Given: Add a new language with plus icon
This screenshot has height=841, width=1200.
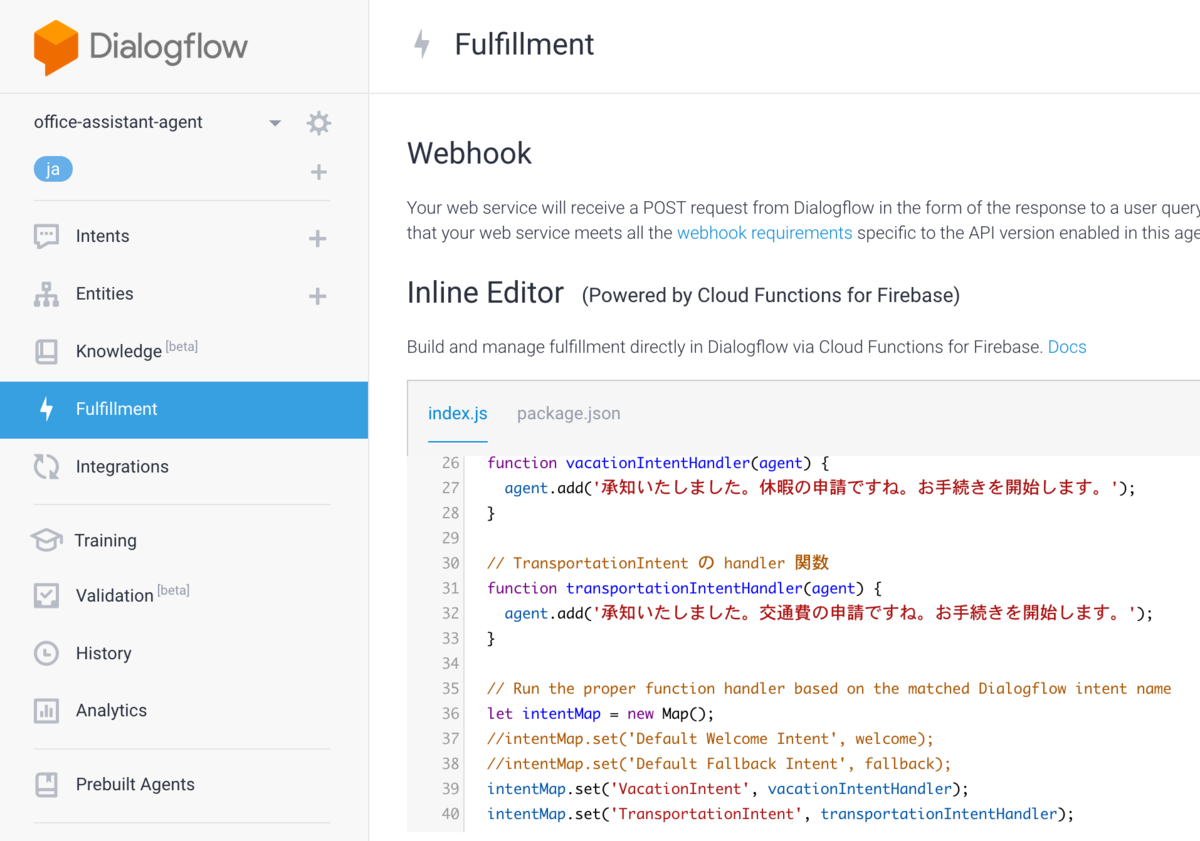Looking at the screenshot, I should tap(318, 172).
